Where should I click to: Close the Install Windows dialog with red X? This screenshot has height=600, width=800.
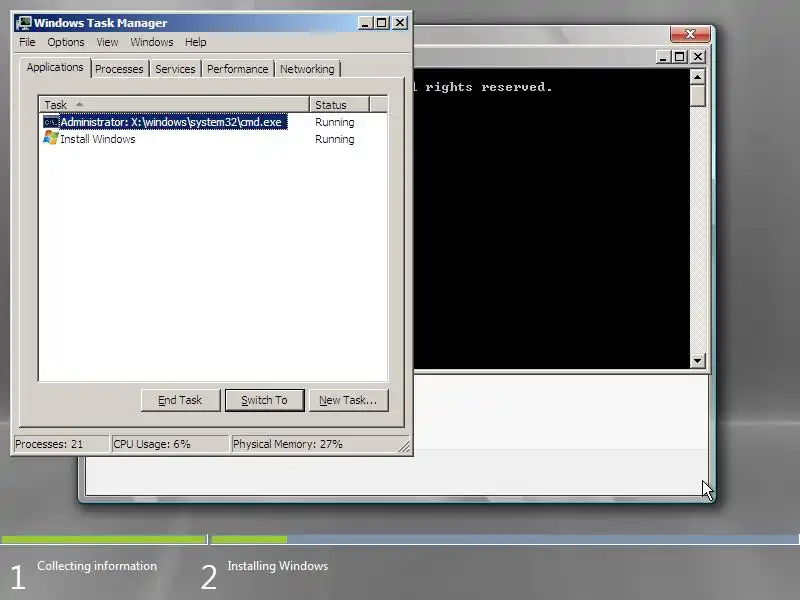pyautogui.click(x=690, y=34)
